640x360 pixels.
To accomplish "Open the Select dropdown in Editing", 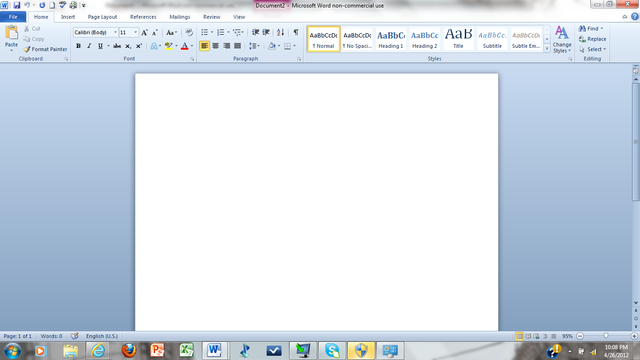I will coord(592,49).
